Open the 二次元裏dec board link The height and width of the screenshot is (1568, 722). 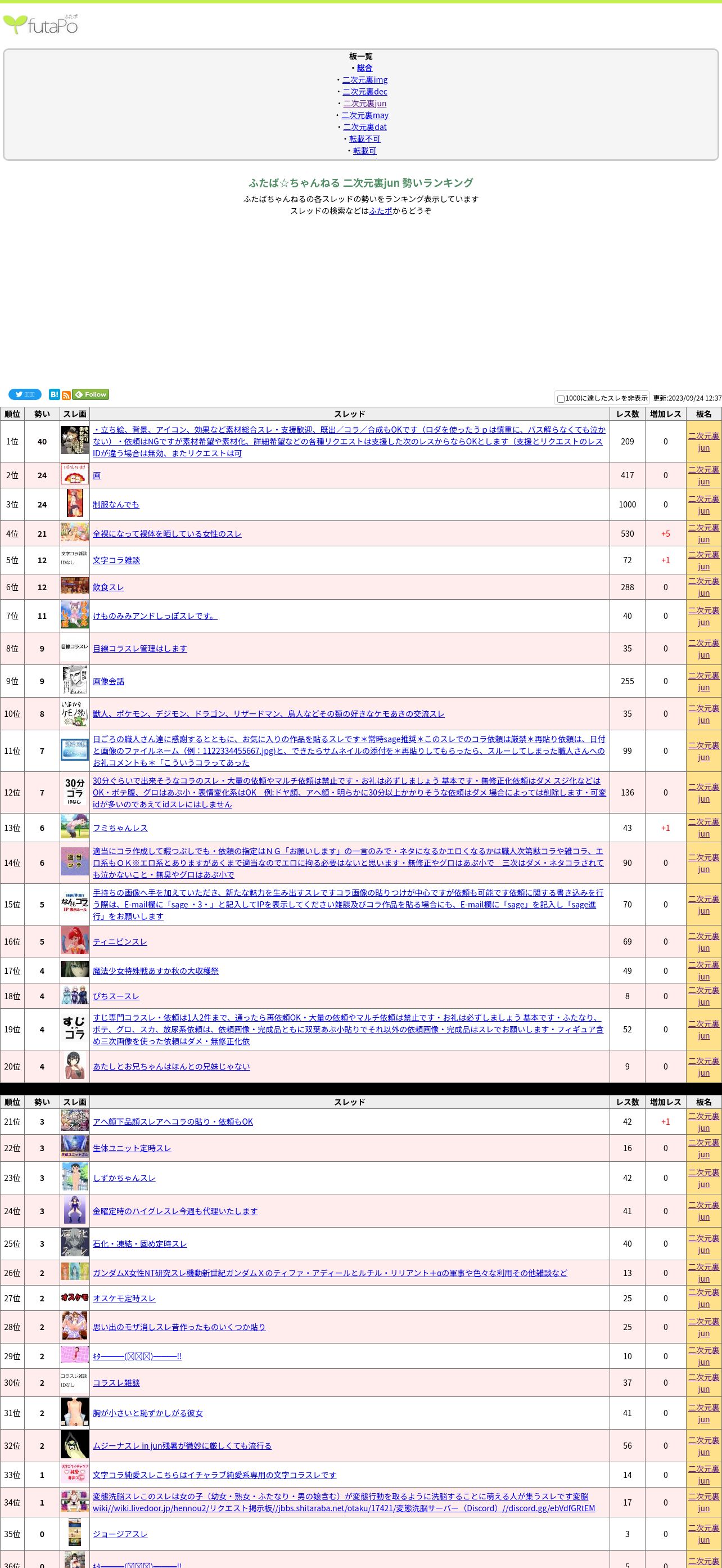(364, 91)
